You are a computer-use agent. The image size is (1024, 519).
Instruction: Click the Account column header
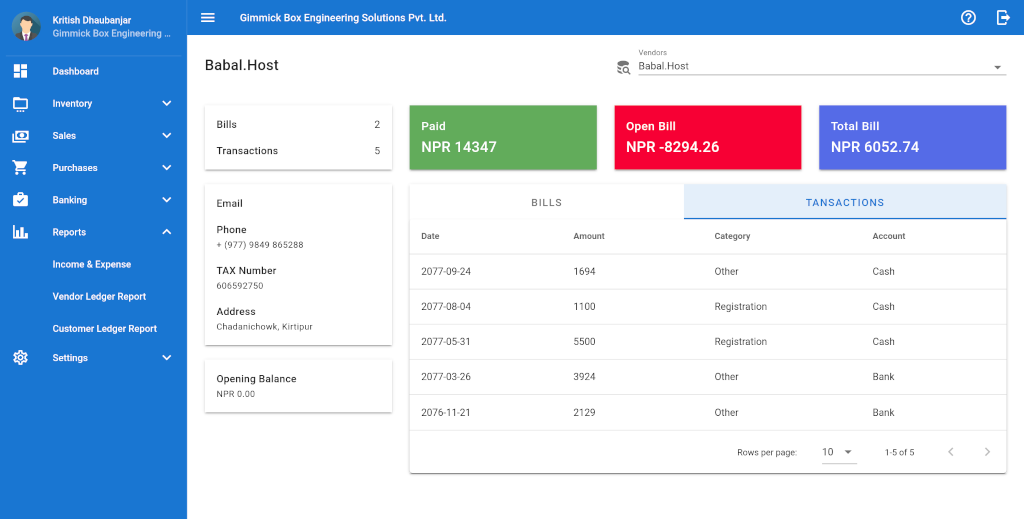(889, 236)
